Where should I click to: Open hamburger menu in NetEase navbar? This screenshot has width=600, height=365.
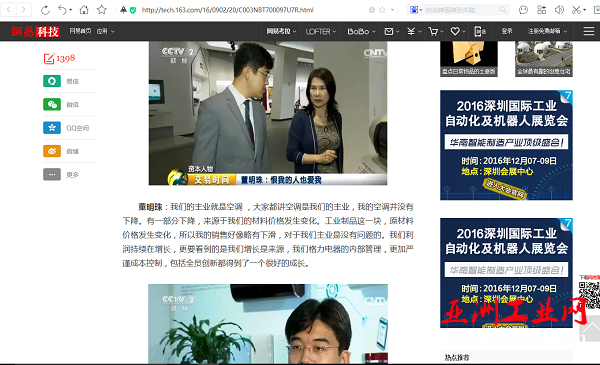pos(589,31)
